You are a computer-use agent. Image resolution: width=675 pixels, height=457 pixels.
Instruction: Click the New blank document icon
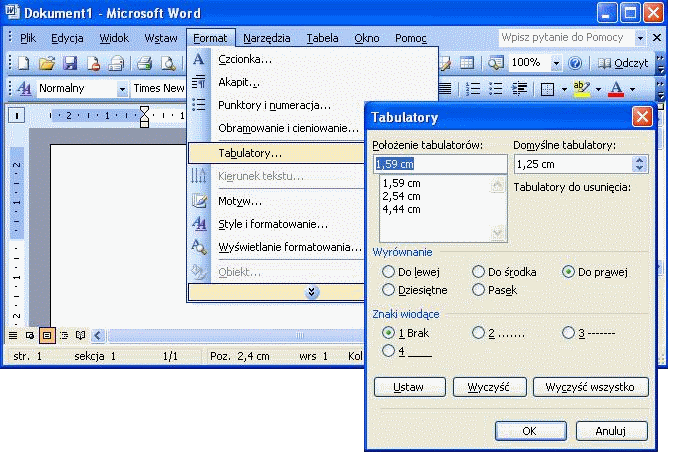click(24, 63)
